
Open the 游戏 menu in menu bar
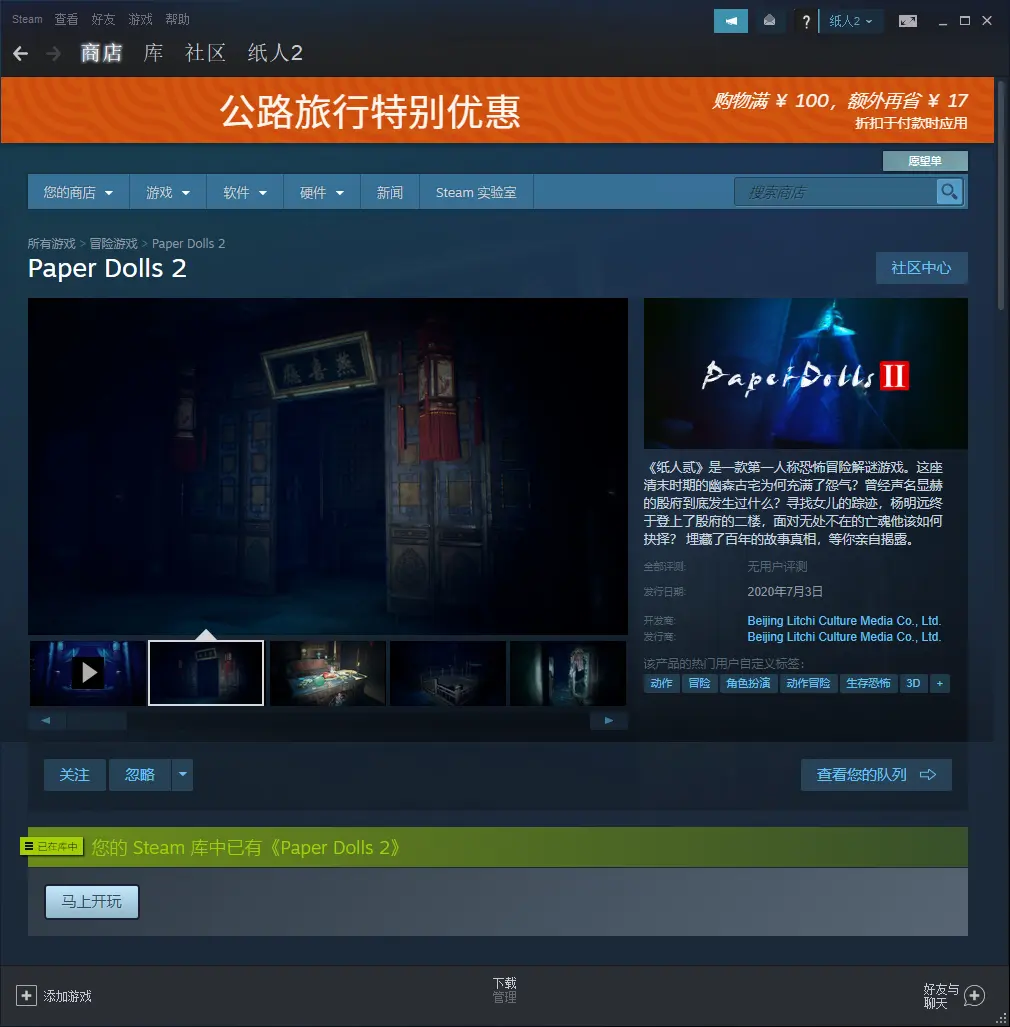pos(140,20)
